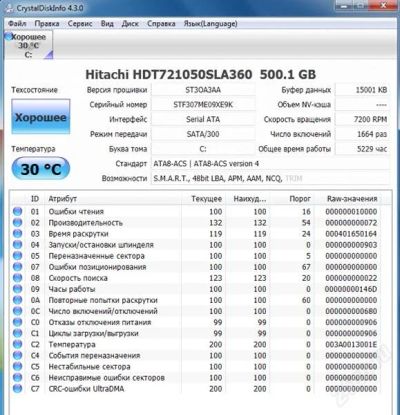Viewport: 400px width, 415px height.
Task: Click the serial number field STF307ME09XE9K
Action: coord(203,104)
